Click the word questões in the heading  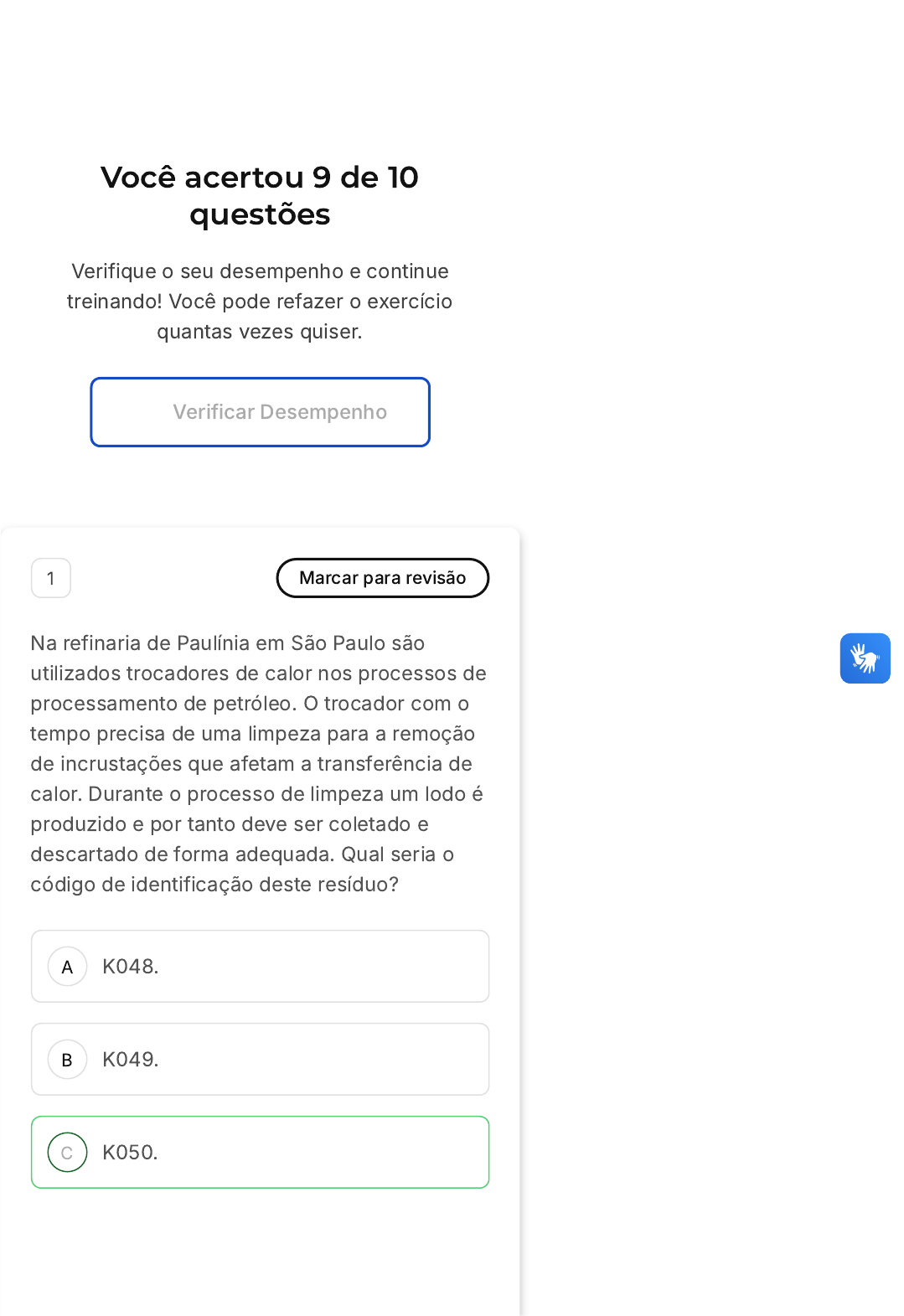[x=260, y=215]
